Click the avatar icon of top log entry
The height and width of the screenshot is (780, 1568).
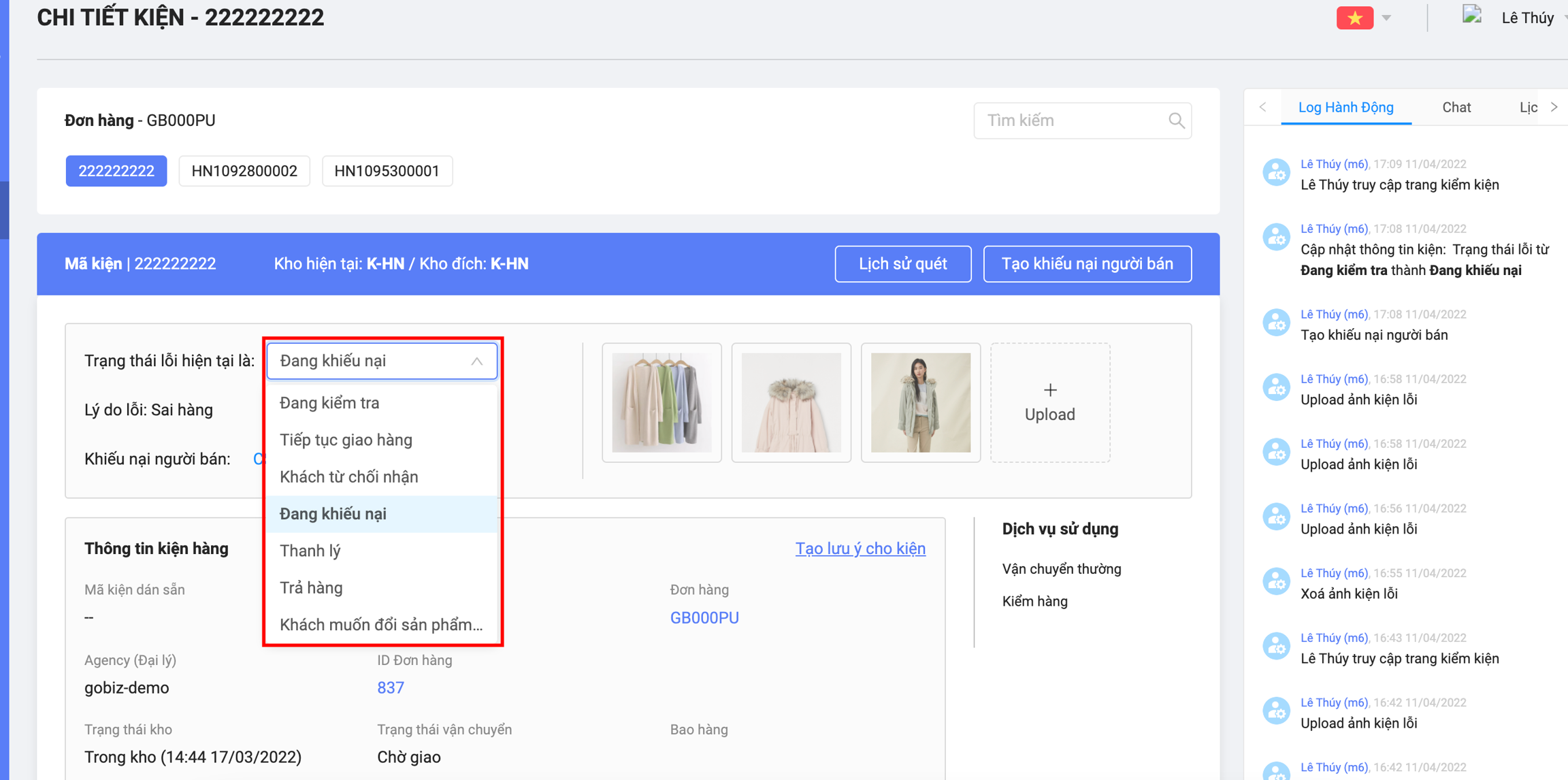click(1276, 173)
